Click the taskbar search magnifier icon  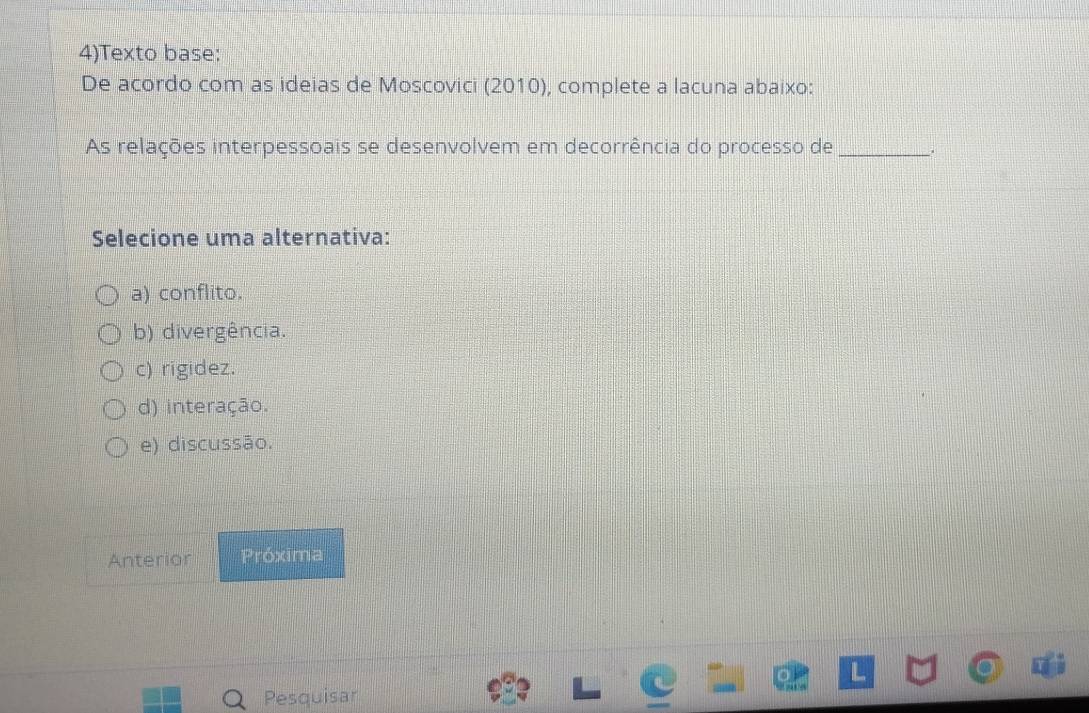[234, 700]
